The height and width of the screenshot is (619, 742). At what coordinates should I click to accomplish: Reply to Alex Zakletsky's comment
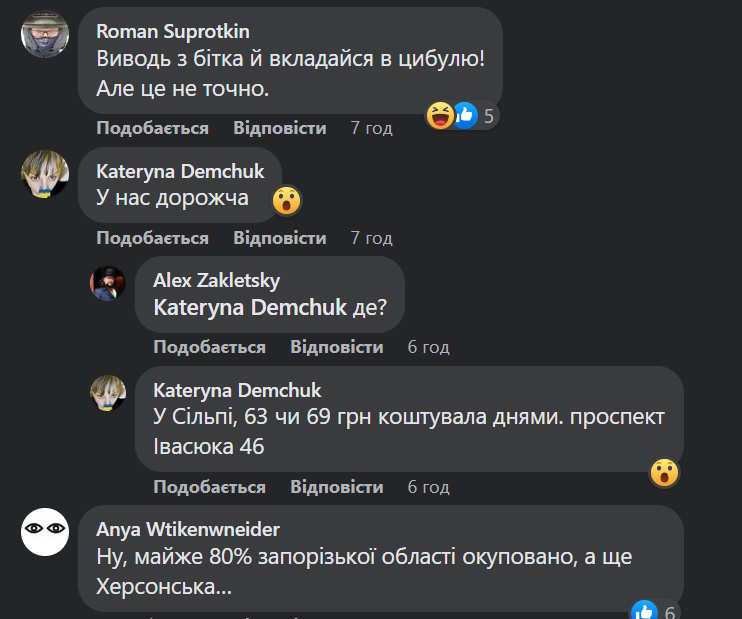coord(337,347)
